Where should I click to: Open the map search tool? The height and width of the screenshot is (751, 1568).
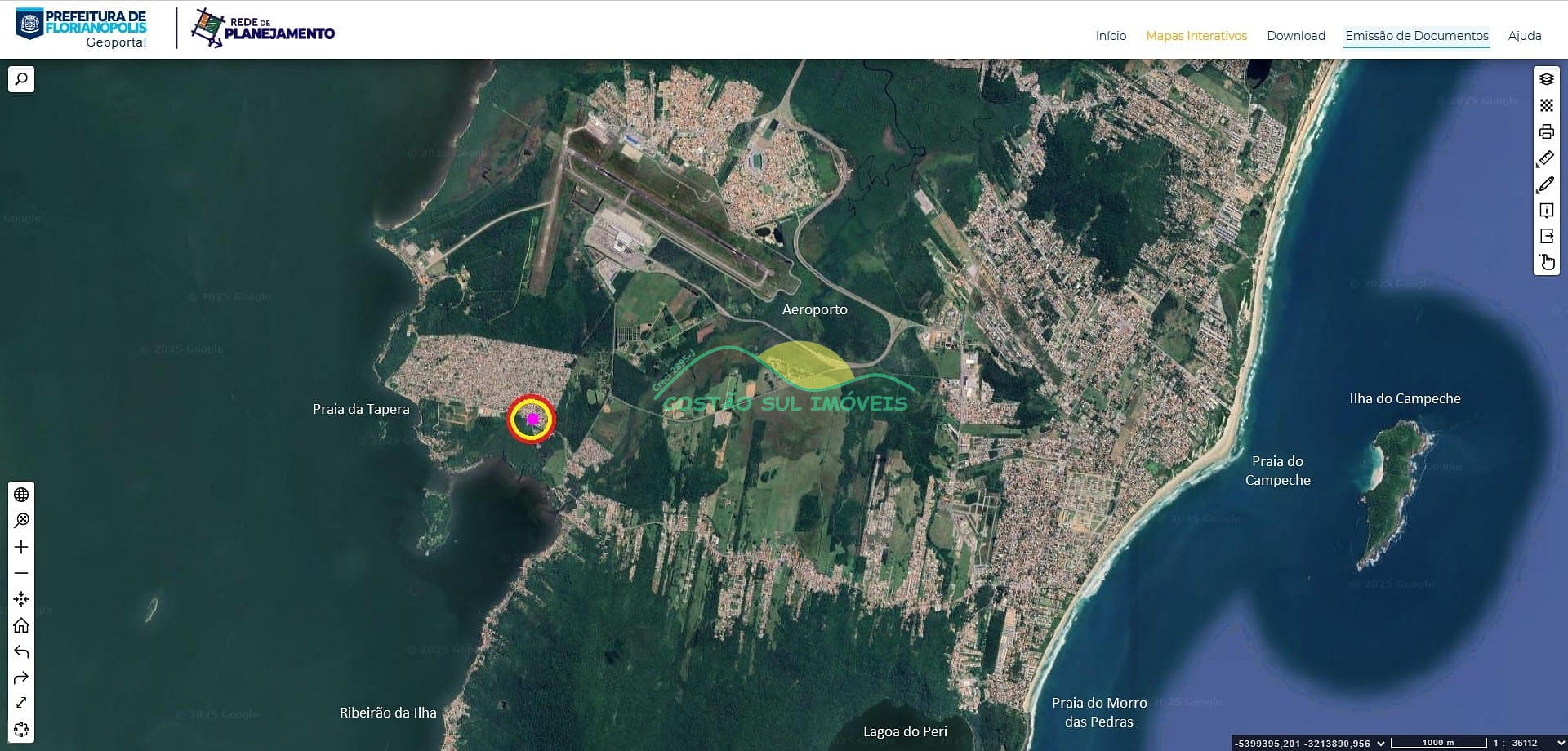pos(21,79)
